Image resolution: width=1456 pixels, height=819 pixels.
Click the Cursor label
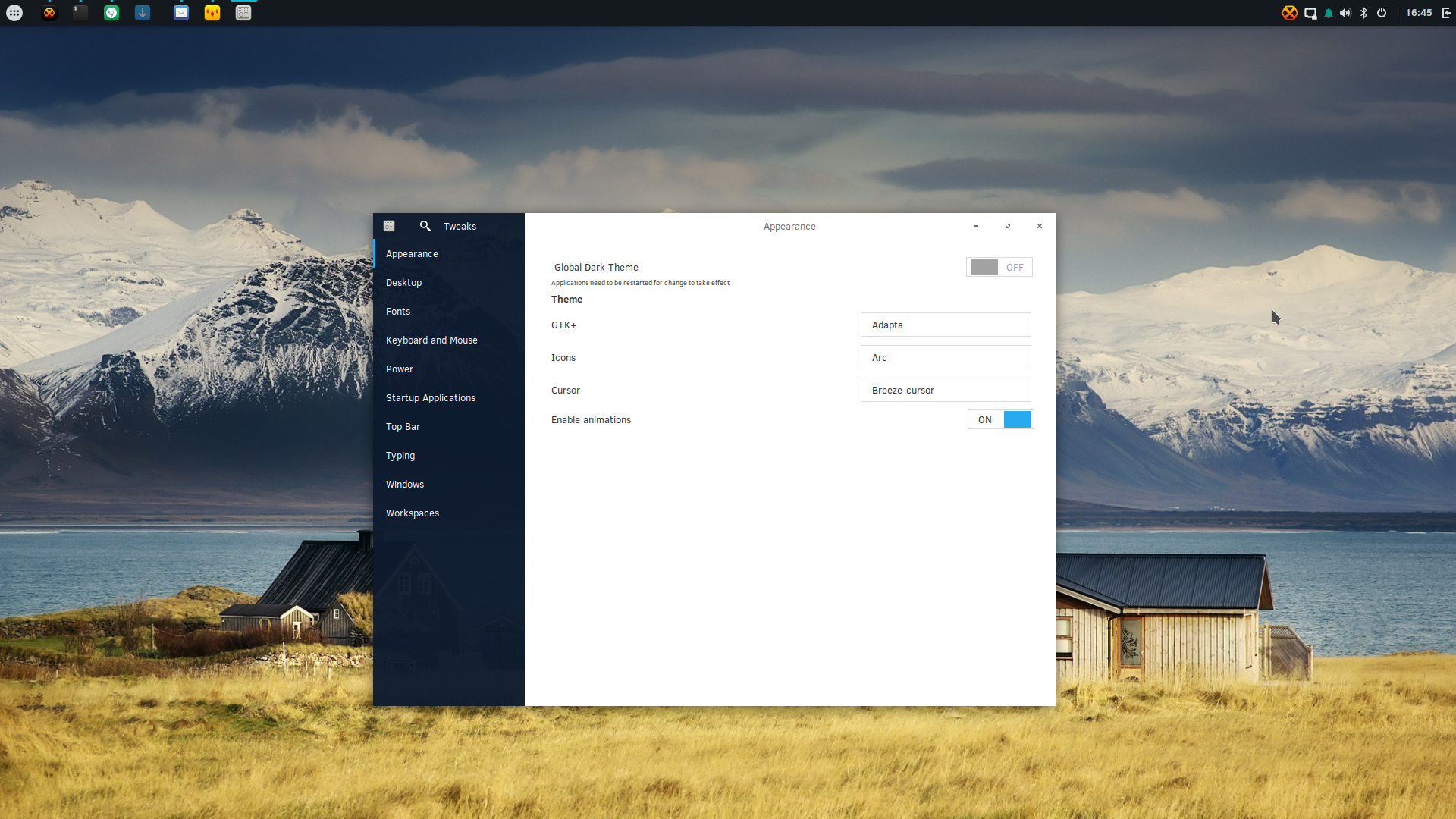coord(566,391)
